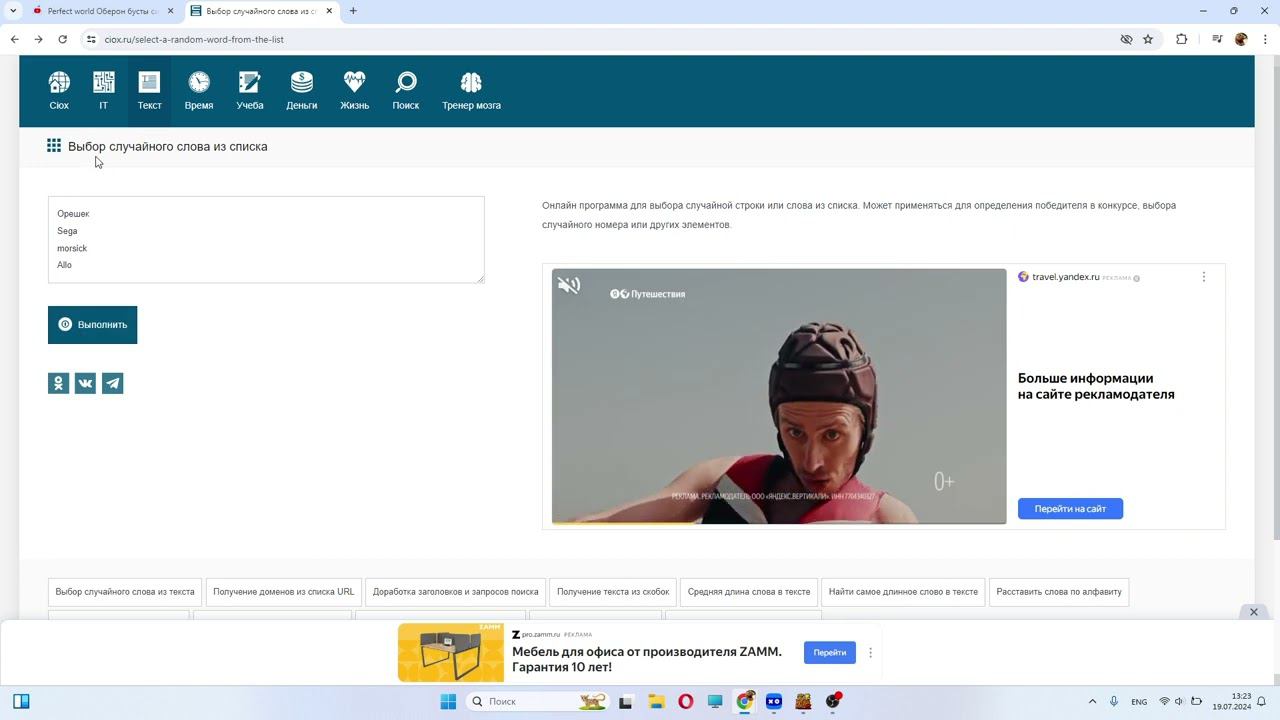Click the grid icon beside page title
This screenshot has height=720, width=1280.
tap(54, 146)
